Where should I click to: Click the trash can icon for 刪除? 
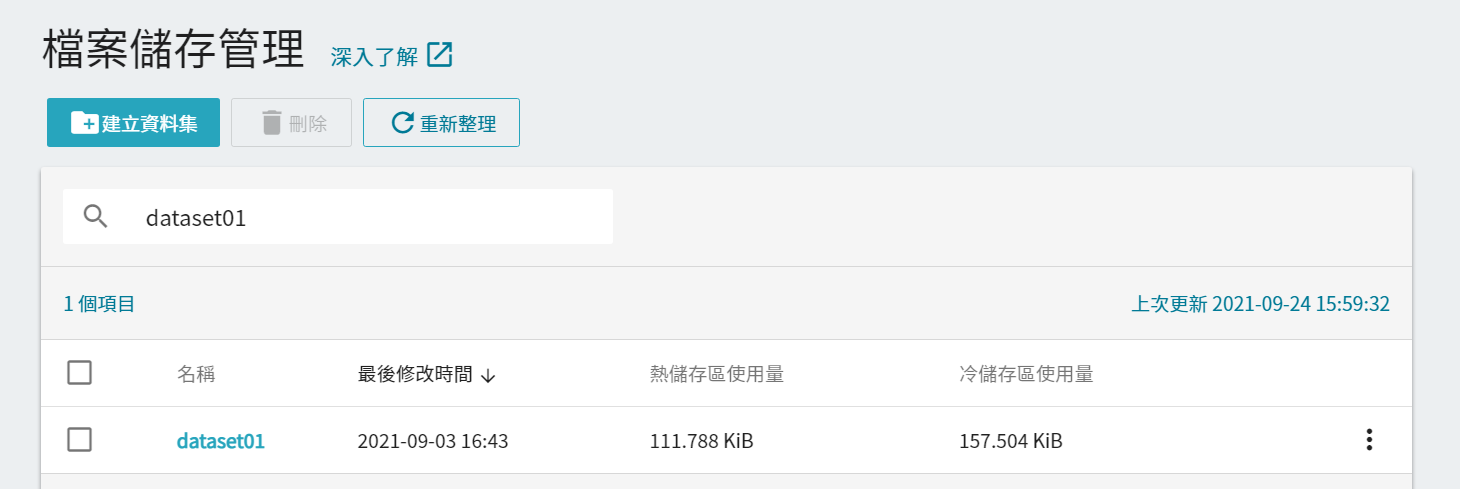pos(272,123)
